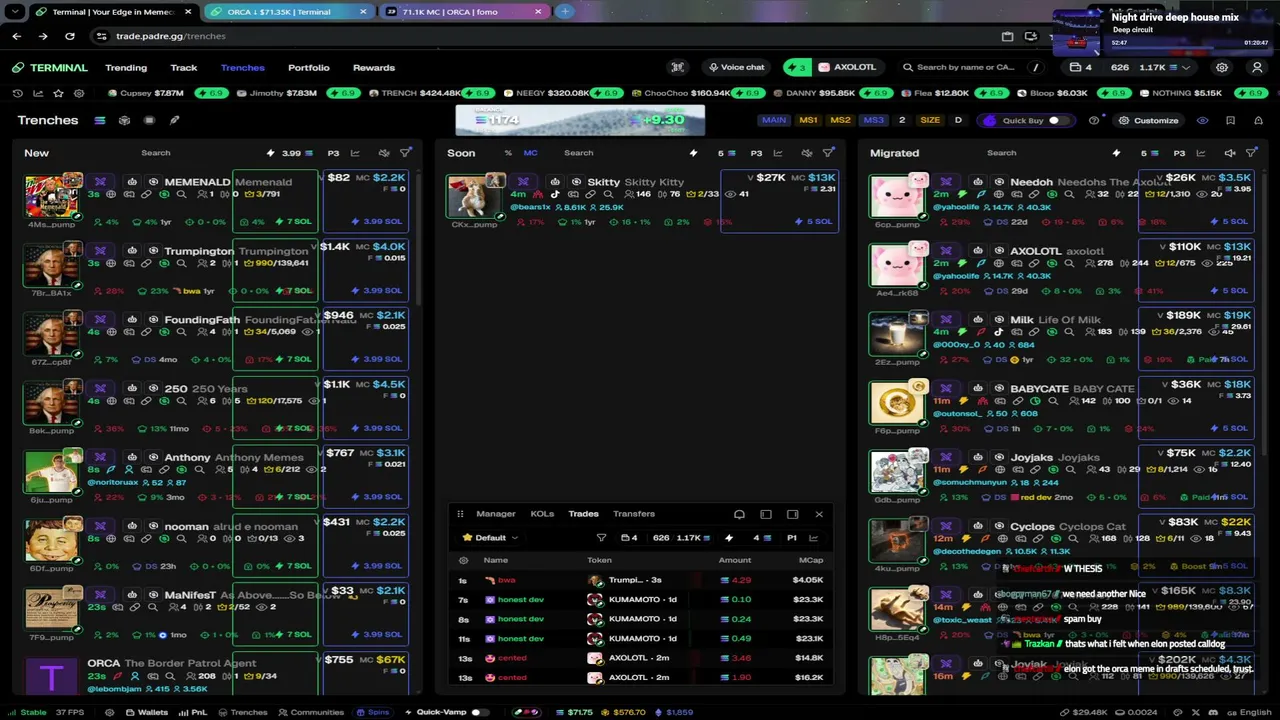Click the Search field in the New column
This screenshot has width=1280, height=720.
(x=156, y=153)
